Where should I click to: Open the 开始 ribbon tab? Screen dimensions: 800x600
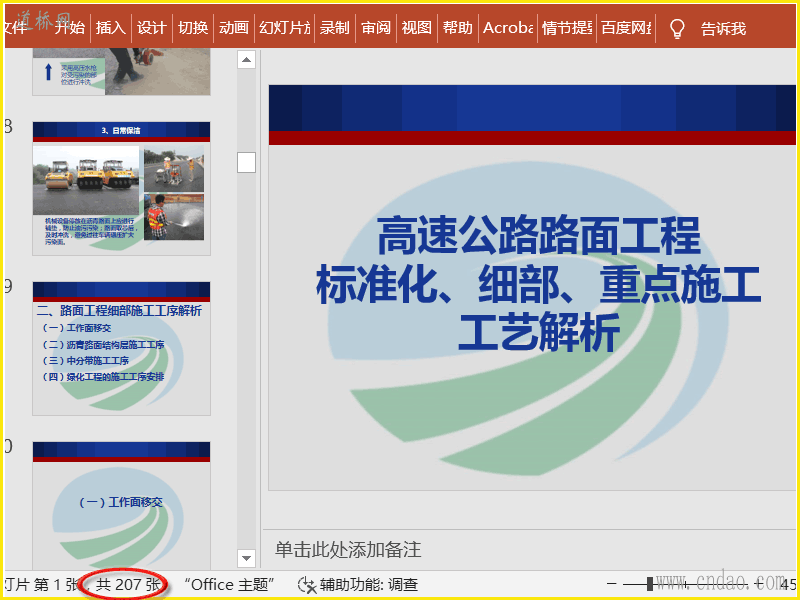coord(69,28)
